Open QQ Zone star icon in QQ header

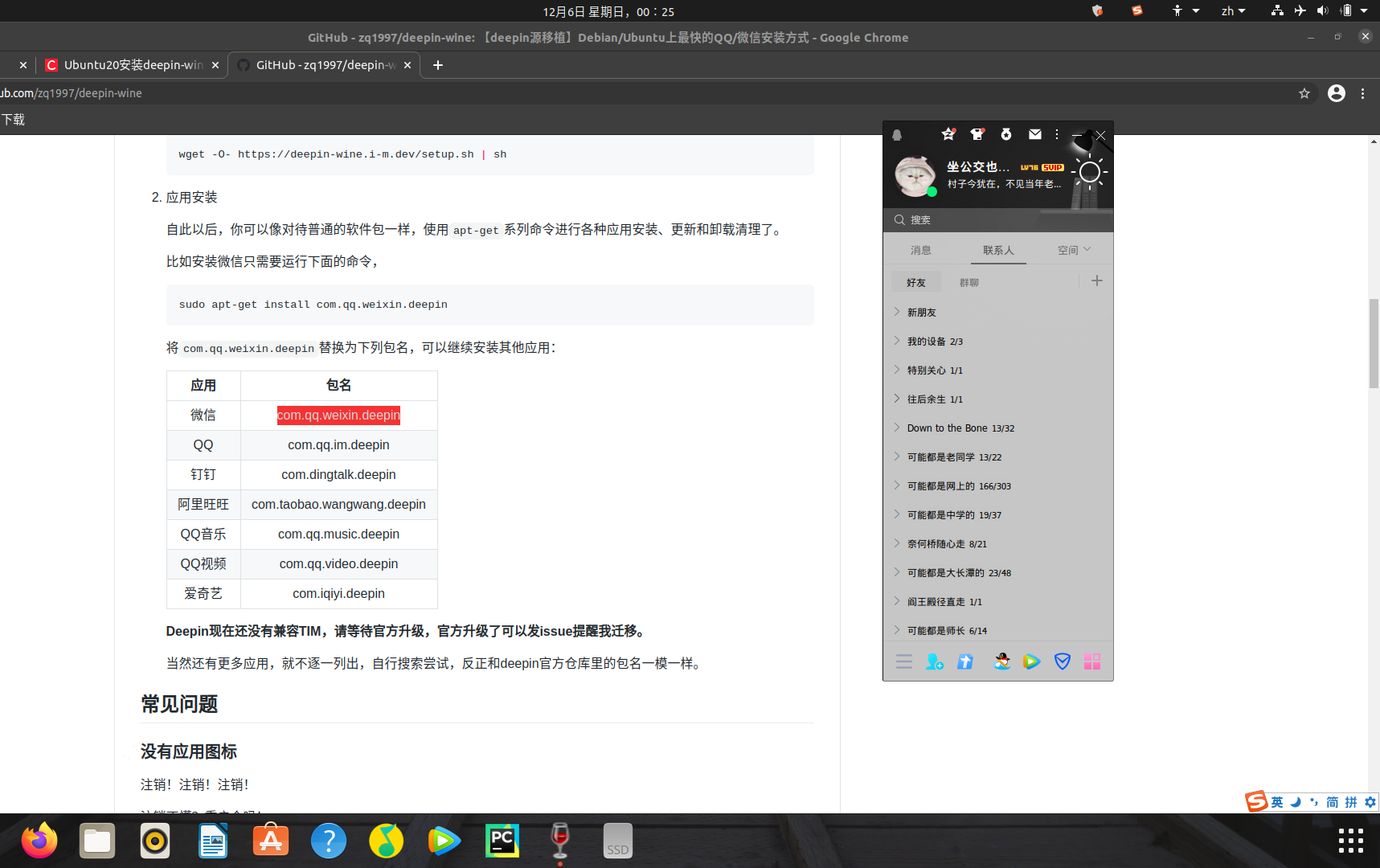coord(948,134)
